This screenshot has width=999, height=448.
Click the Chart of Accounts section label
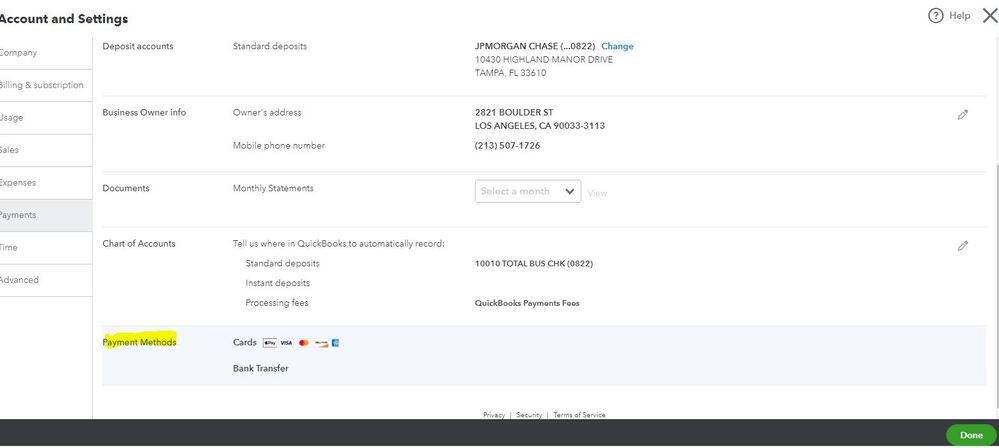tap(139, 243)
